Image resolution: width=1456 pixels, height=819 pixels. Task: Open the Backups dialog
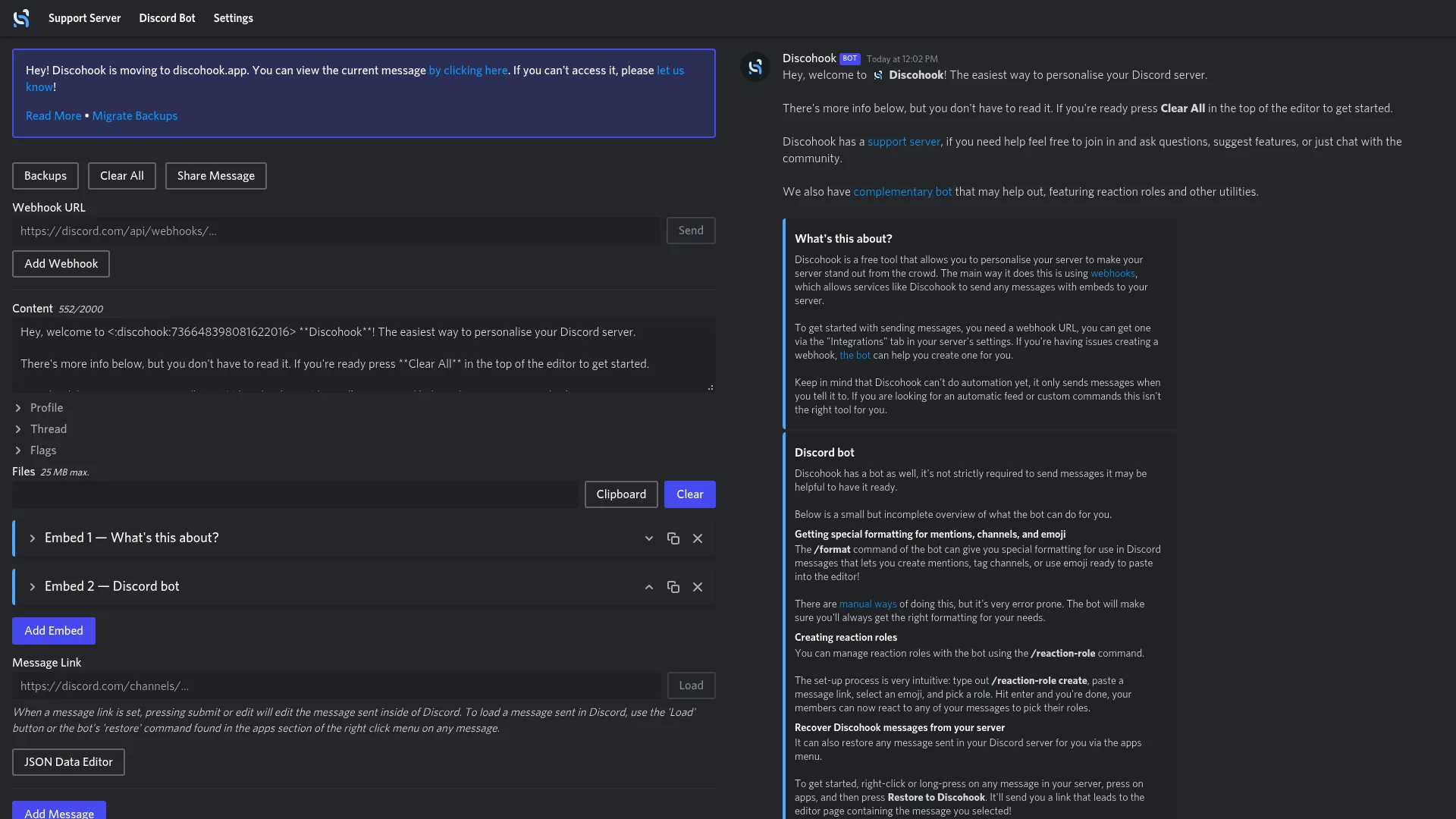[45, 176]
